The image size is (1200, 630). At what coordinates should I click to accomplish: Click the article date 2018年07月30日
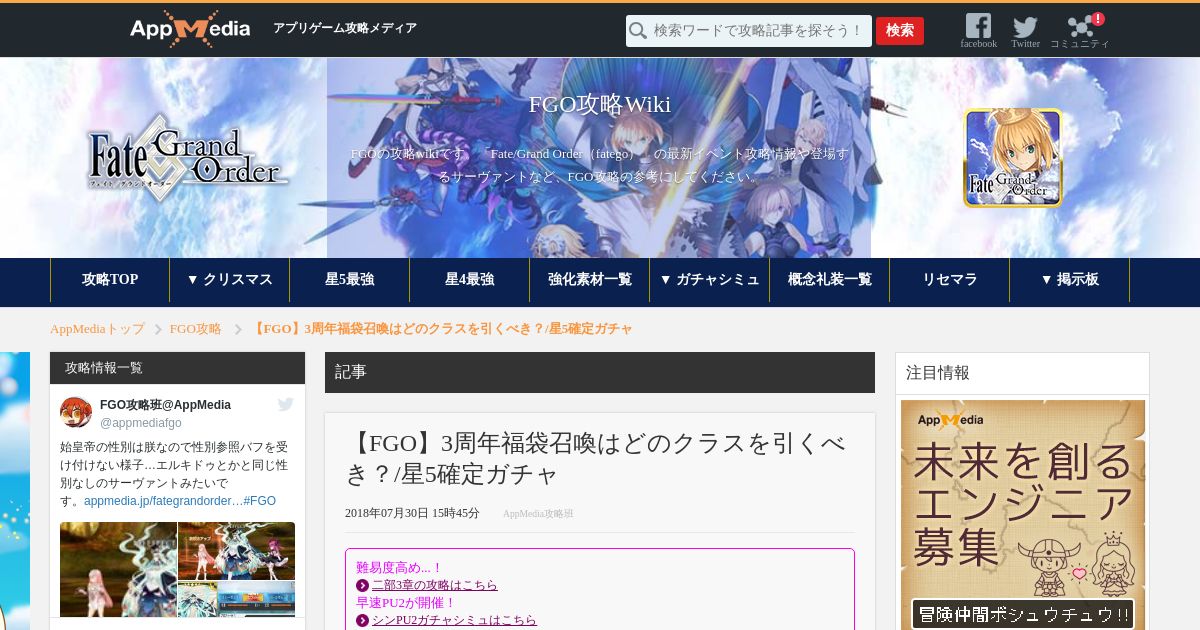click(x=412, y=514)
